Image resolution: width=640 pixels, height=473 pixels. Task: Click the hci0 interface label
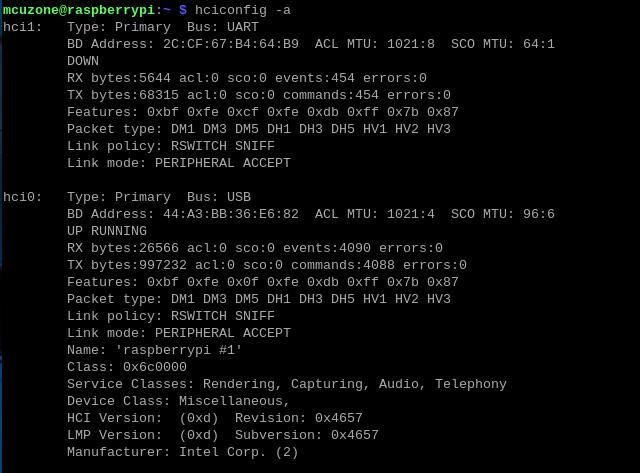(x=22, y=197)
